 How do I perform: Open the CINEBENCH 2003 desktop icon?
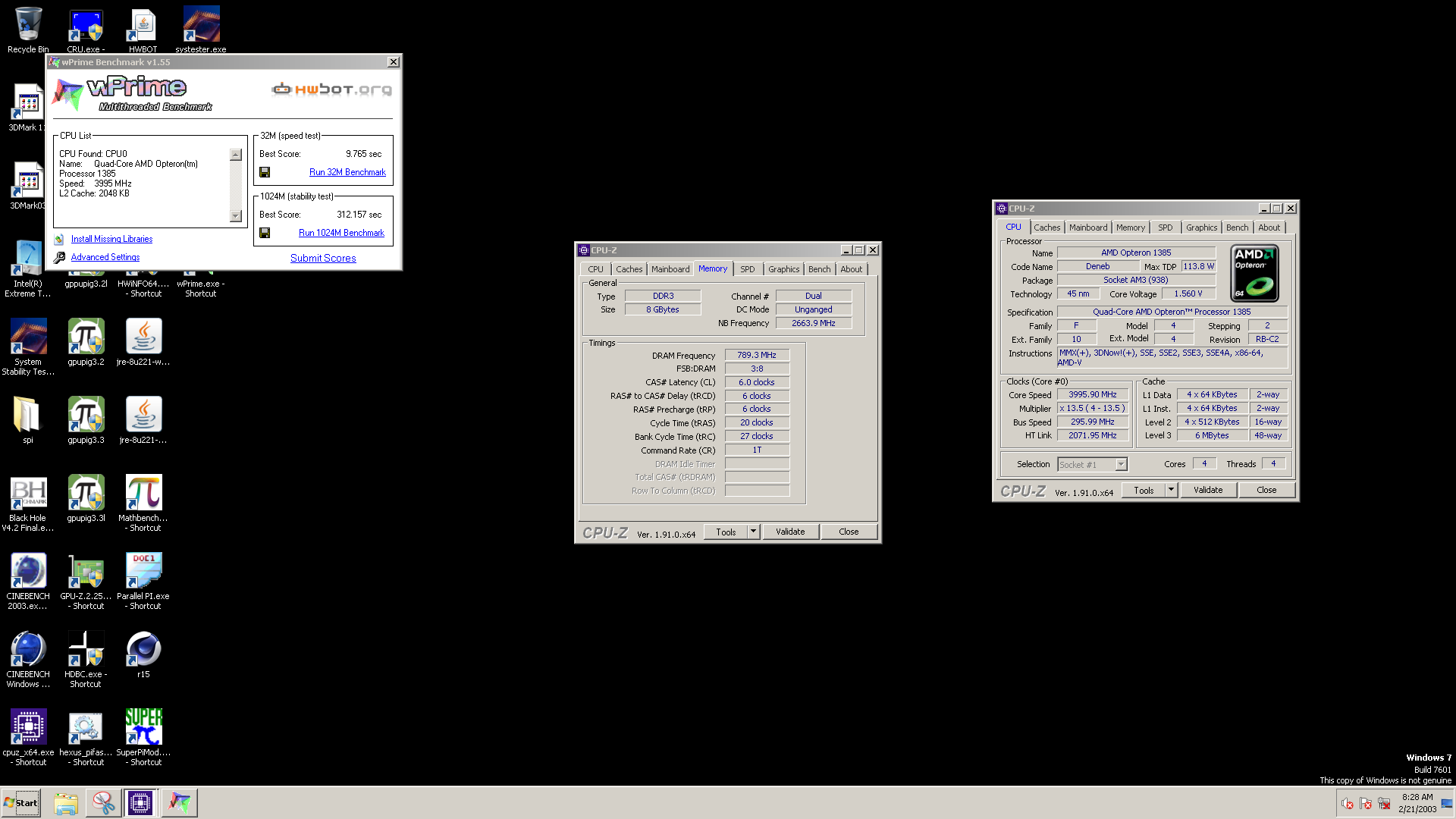pyautogui.click(x=28, y=582)
